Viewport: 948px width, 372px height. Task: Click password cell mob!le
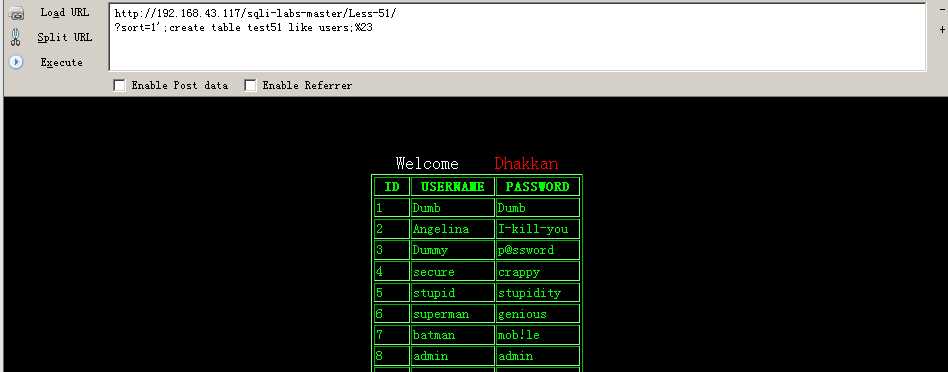tap(537, 334)
